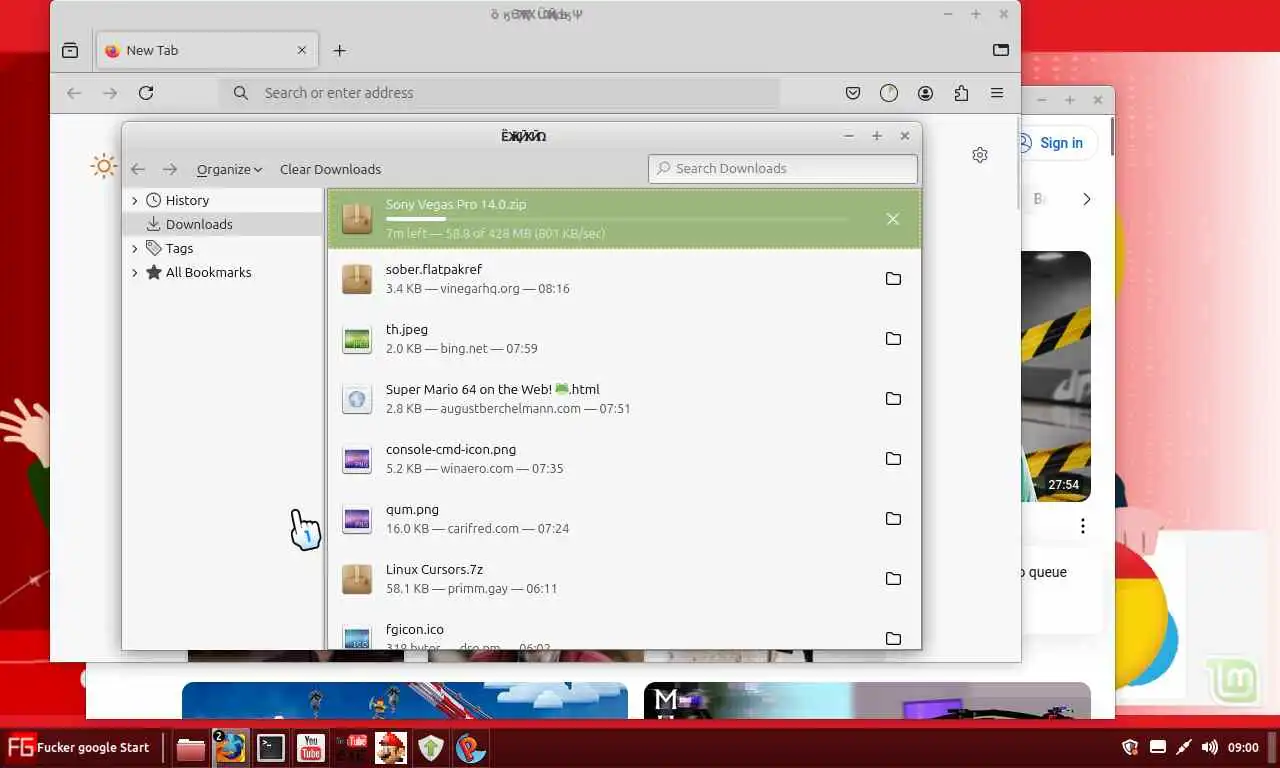Open Fucker google Start menu
The width and height of the screenshot is (1280, 768).
point(78,747)
